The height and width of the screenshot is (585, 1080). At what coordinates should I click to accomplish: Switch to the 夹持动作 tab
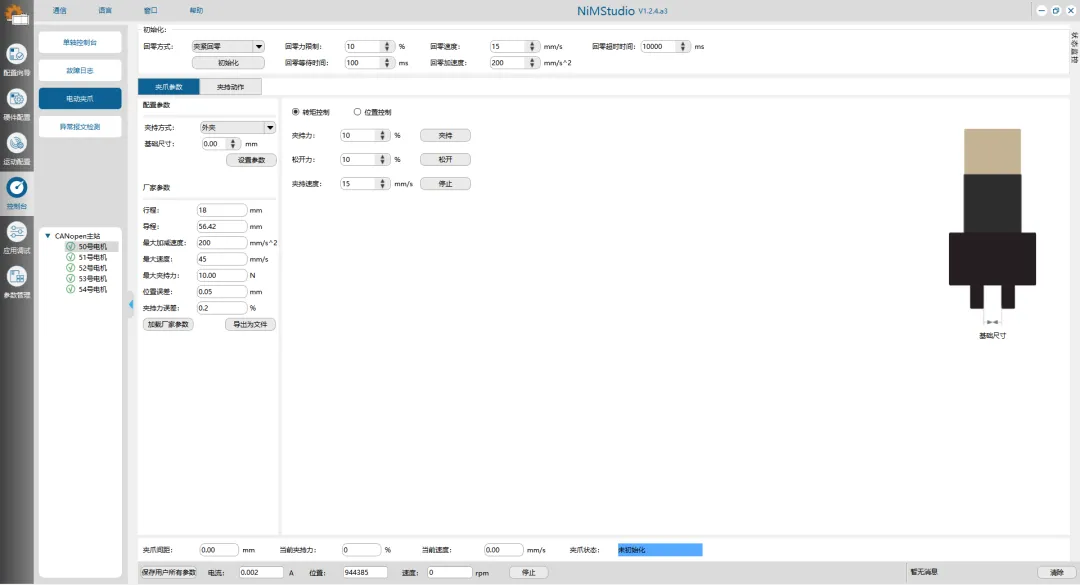(231, 87)
